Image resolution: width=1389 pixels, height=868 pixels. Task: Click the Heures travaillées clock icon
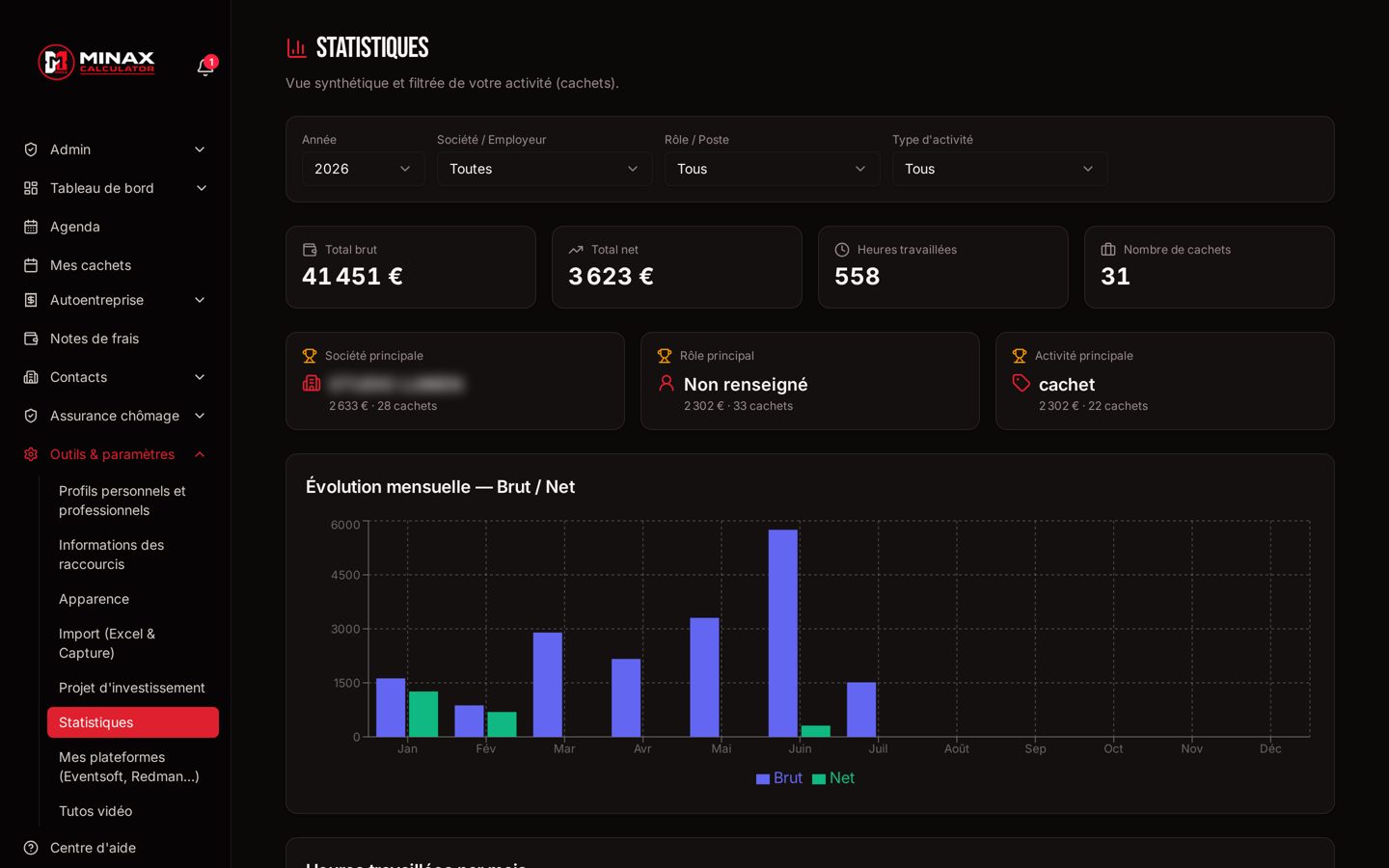[842, 250]
